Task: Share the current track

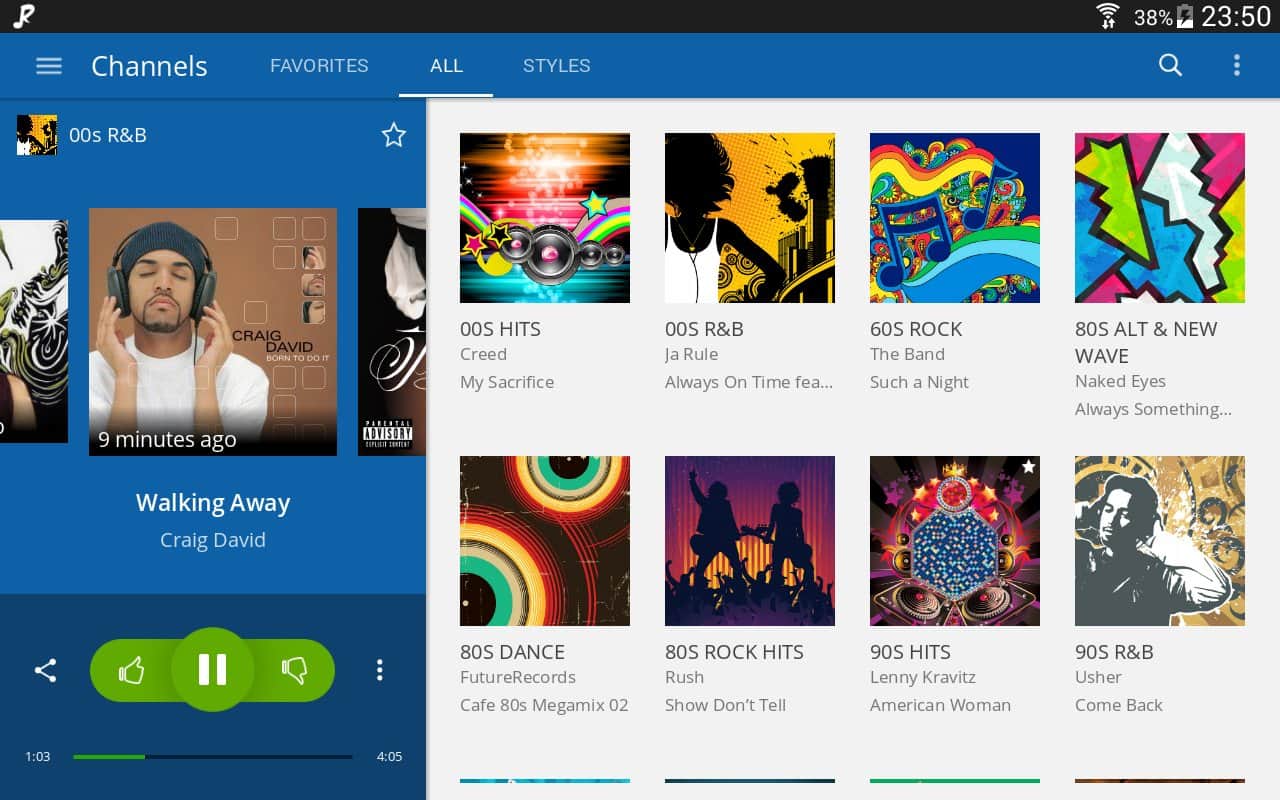Action: pyautogui.click(x=45, y=670)
